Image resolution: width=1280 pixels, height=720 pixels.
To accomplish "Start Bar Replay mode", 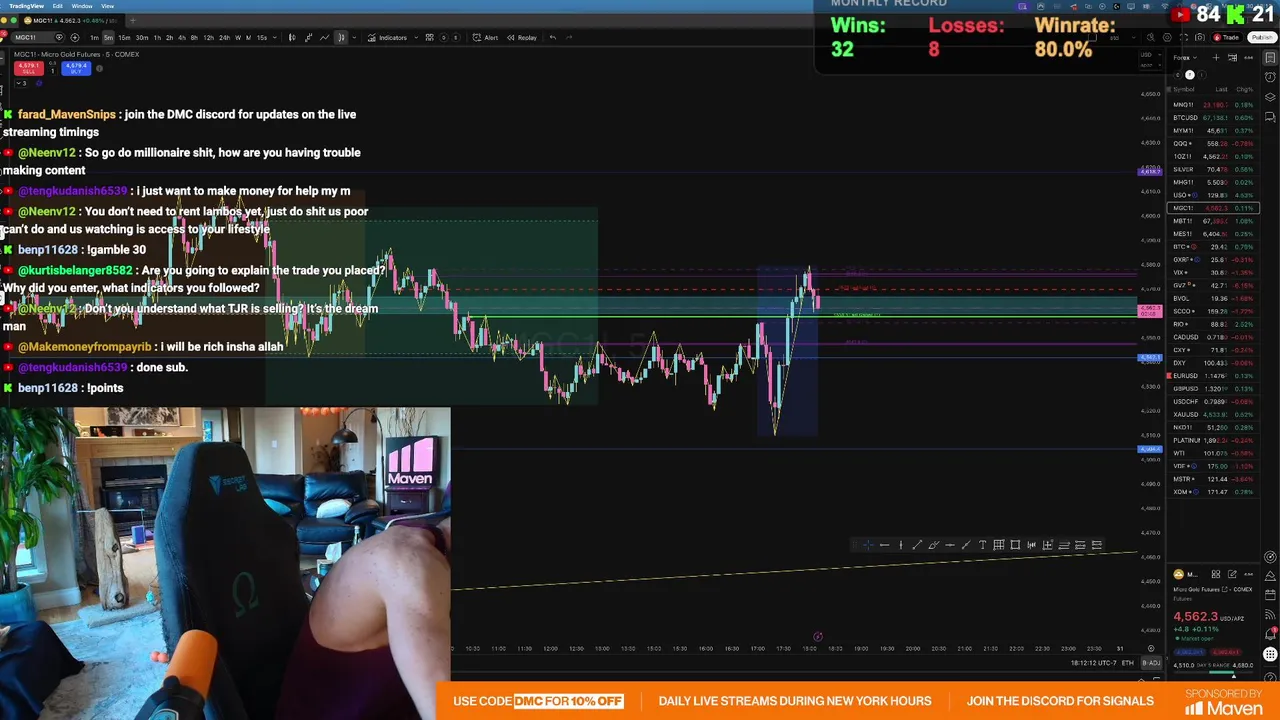I will coord(522,38).
